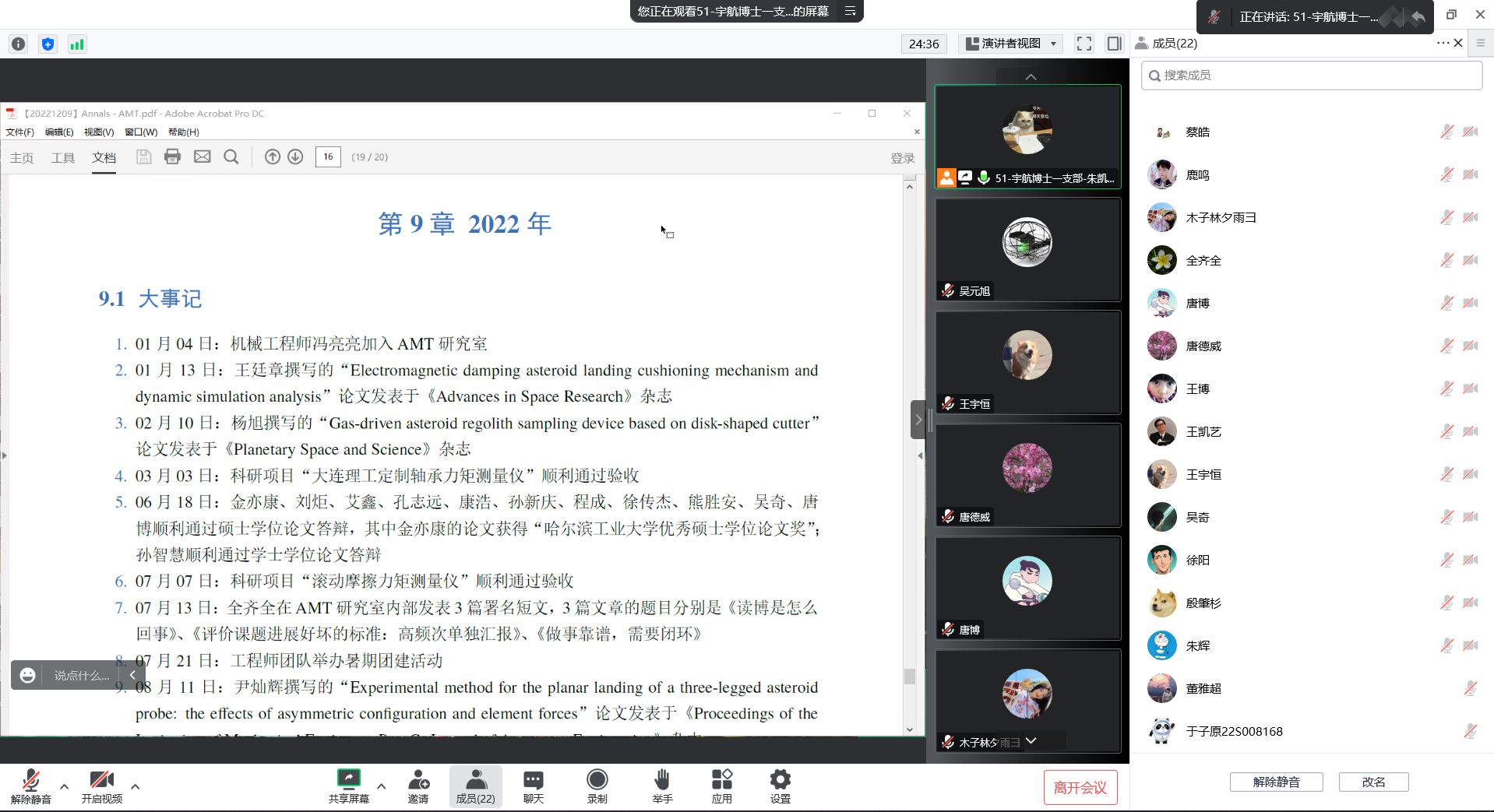
Task: Switch to the 工具 tab in Acrobat
Action: 63,158
